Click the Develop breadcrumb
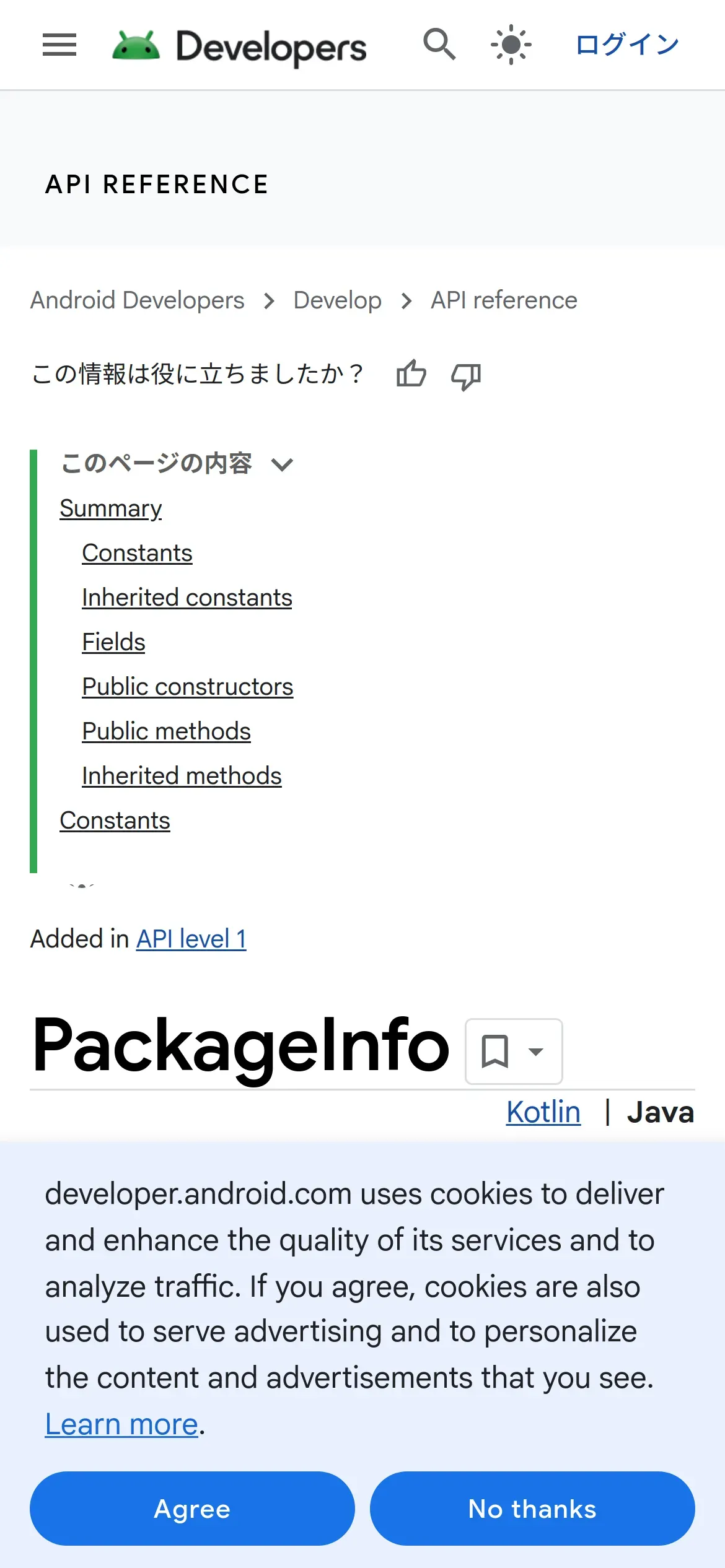 point(337,300)
